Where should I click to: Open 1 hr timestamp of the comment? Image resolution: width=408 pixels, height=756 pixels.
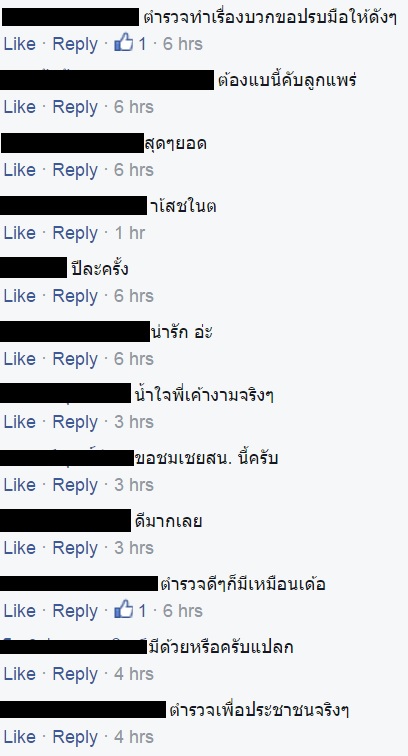pyautogui.click(x=130, y=233)
